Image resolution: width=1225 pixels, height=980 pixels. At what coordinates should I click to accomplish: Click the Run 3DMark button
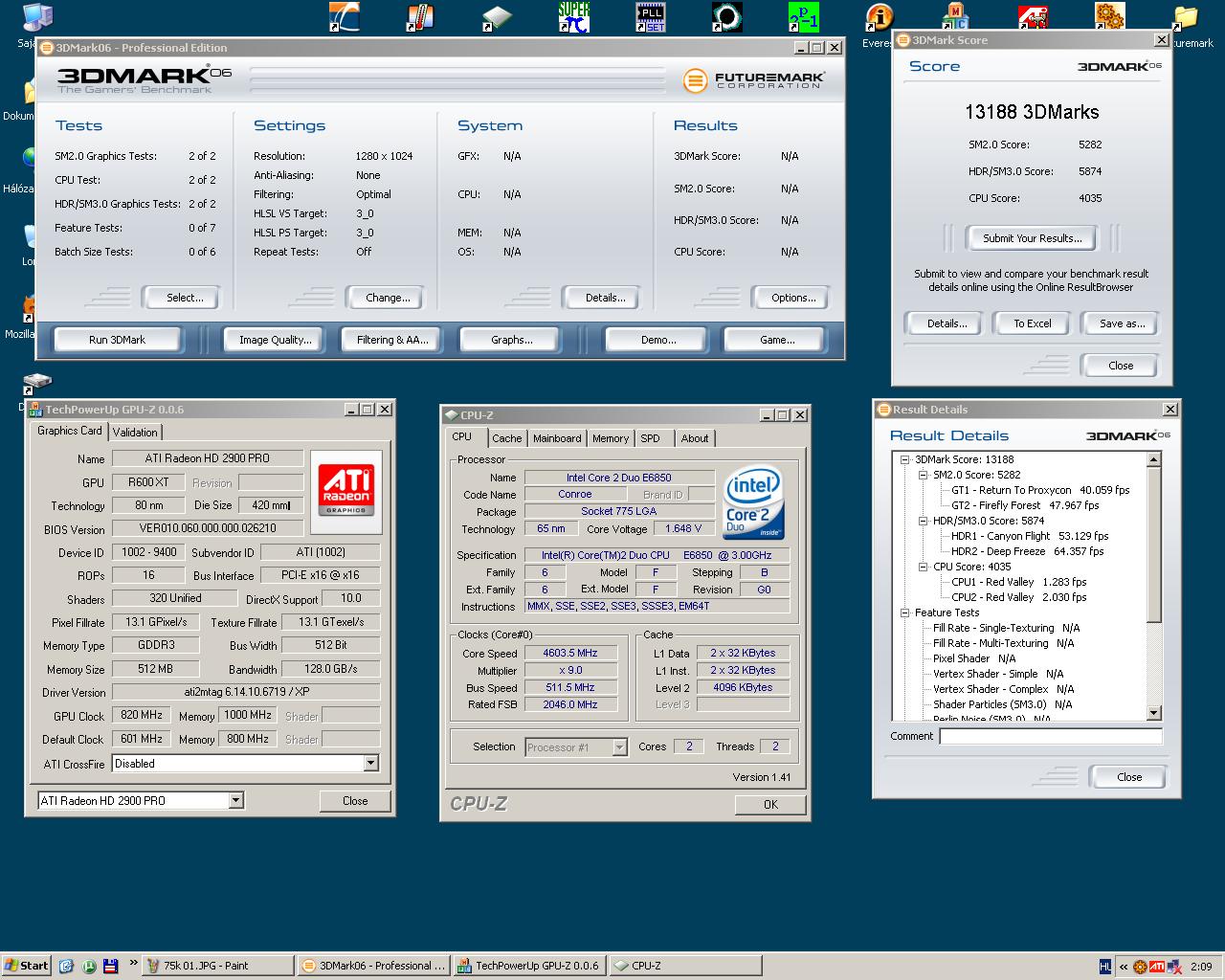click(x=118, y=340)
